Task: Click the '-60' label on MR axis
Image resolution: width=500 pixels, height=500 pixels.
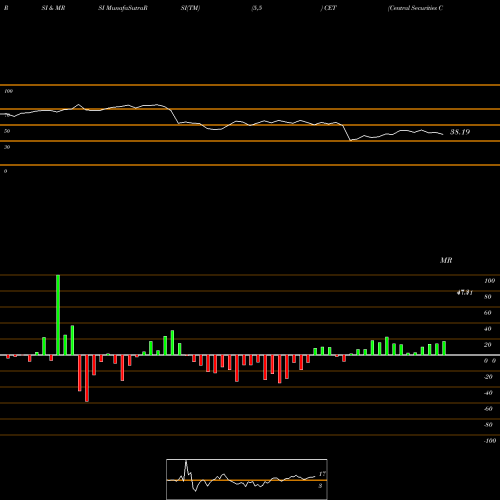Action: coord(488,409)
